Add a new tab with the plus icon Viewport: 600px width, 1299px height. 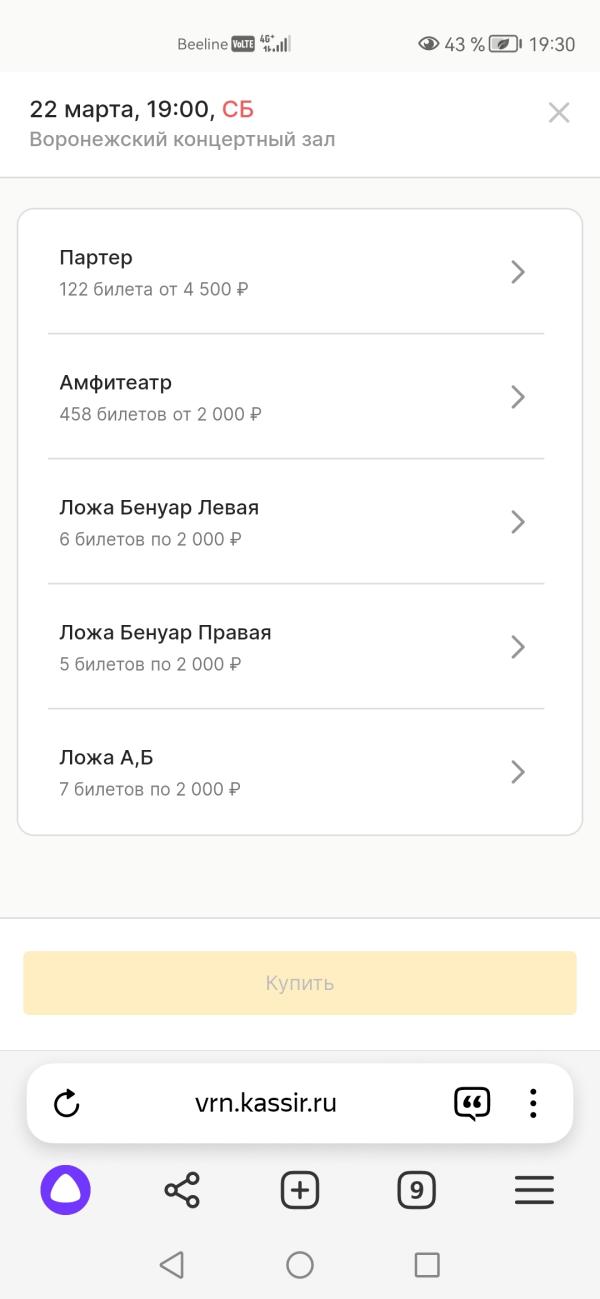coord(300,1190)
